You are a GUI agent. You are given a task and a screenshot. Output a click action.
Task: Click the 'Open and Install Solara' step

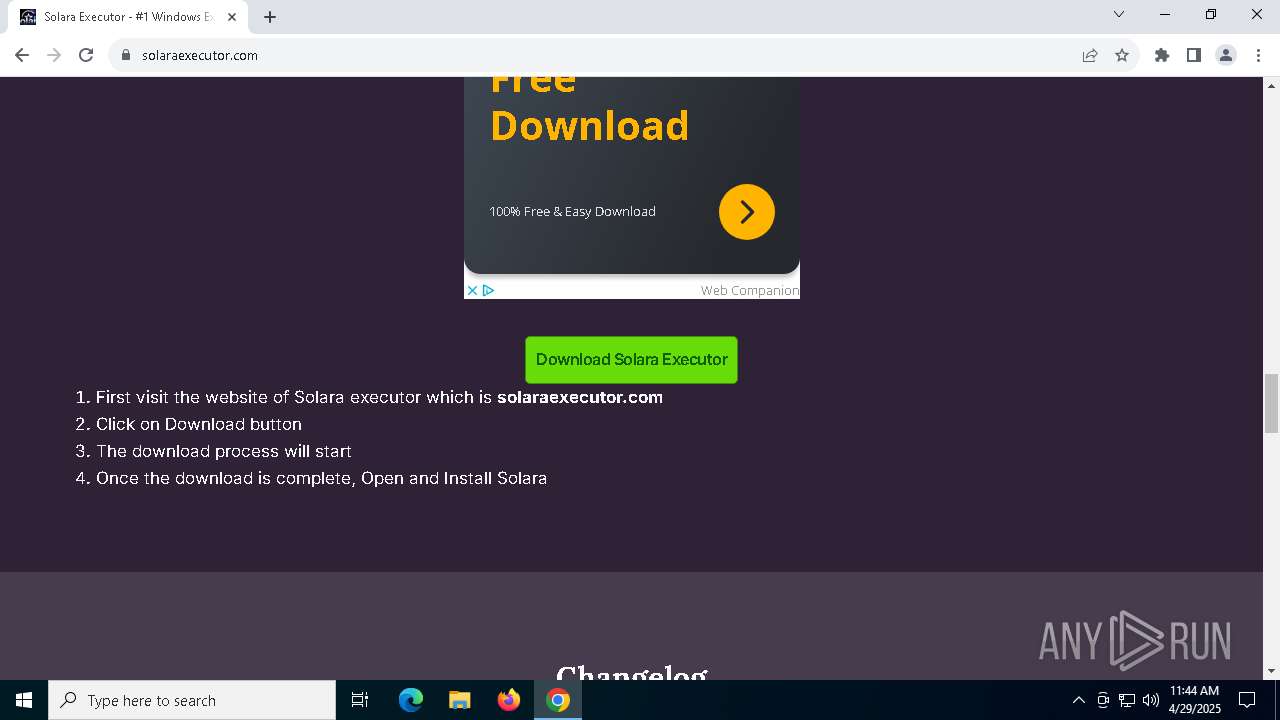click(x=454, y=478)
